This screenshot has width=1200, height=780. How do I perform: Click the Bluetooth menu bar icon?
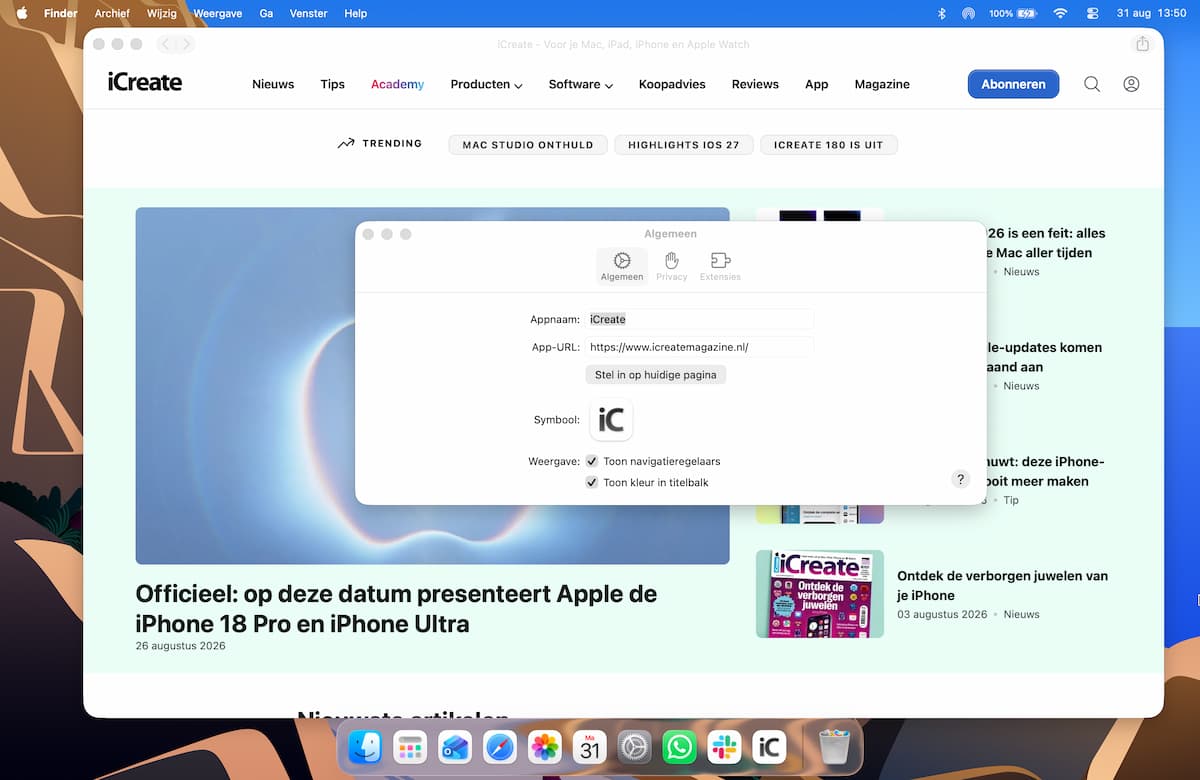click(941, 13)
